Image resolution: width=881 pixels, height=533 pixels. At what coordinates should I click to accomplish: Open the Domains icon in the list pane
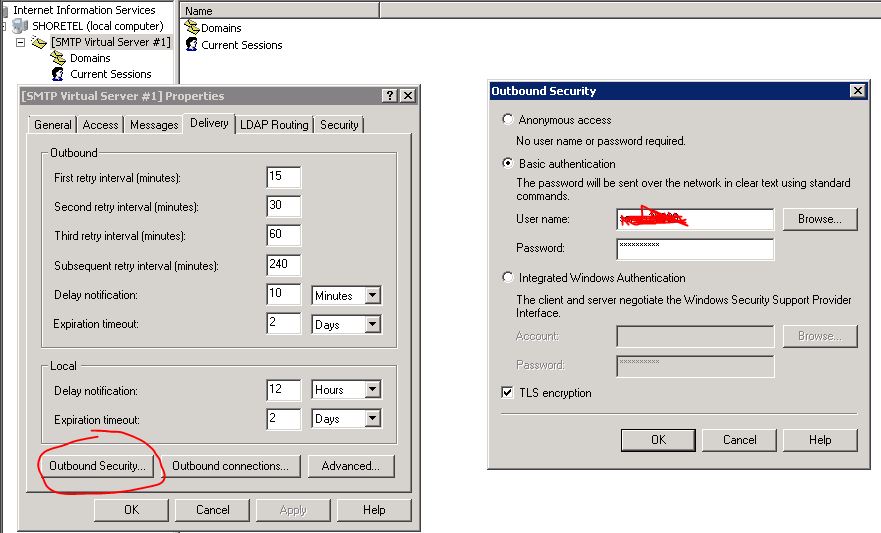[x=192, y=28]
